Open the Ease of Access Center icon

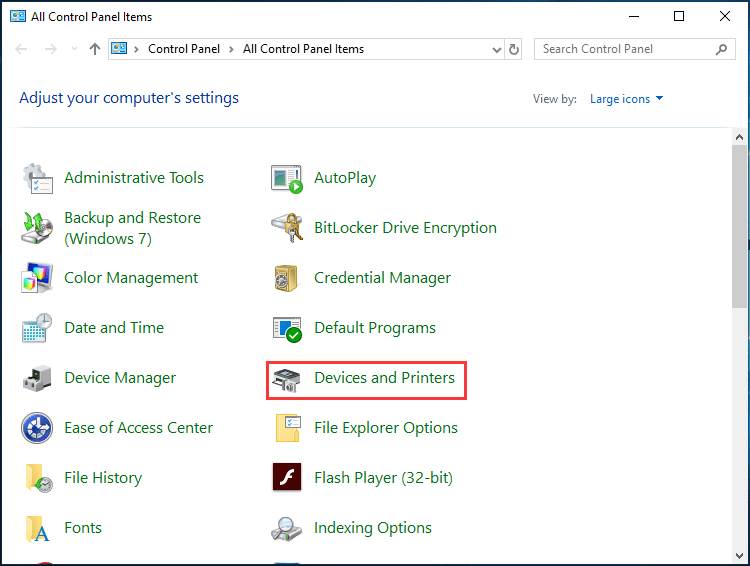(37, 428)
